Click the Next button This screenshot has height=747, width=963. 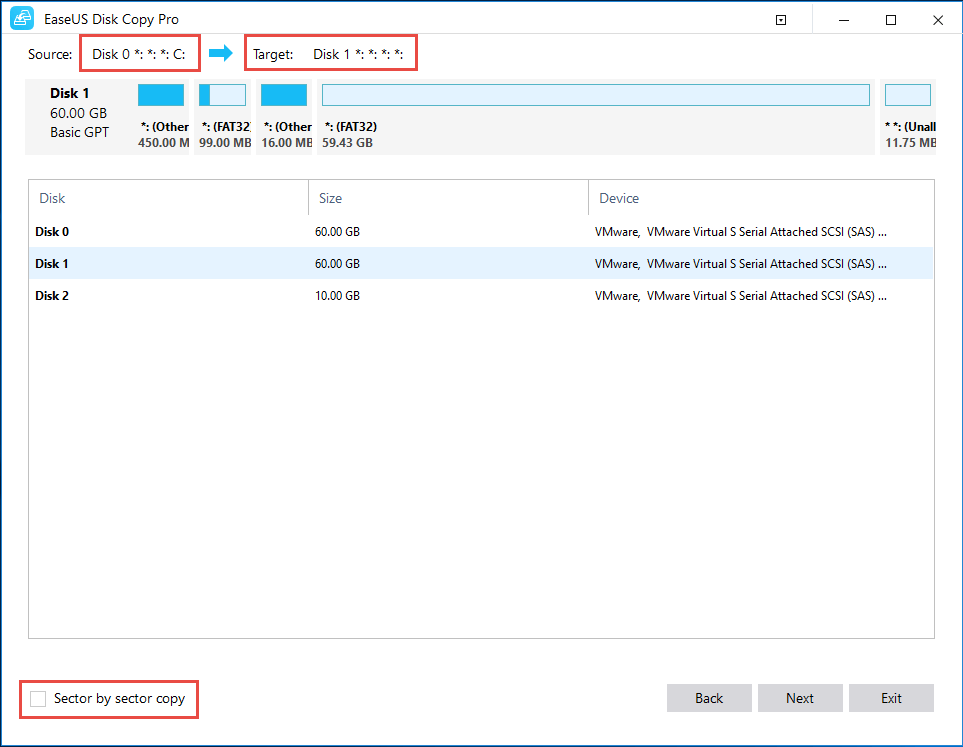point(800,698)
